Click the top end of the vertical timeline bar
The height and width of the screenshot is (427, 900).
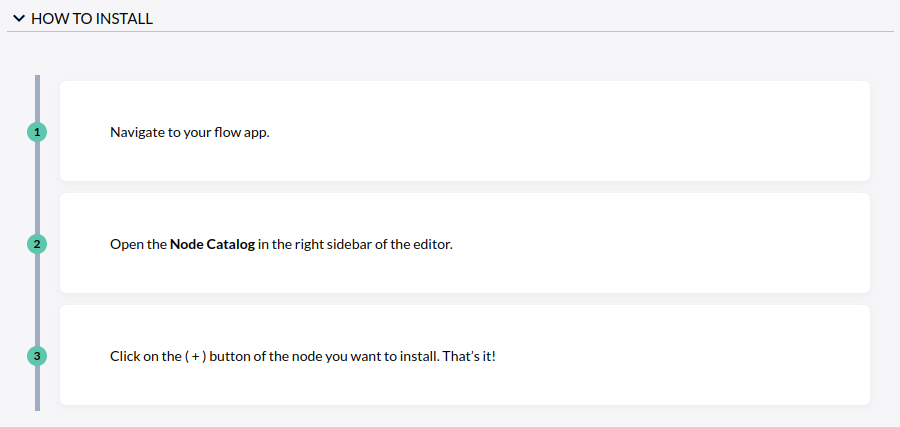pos(37,80)
